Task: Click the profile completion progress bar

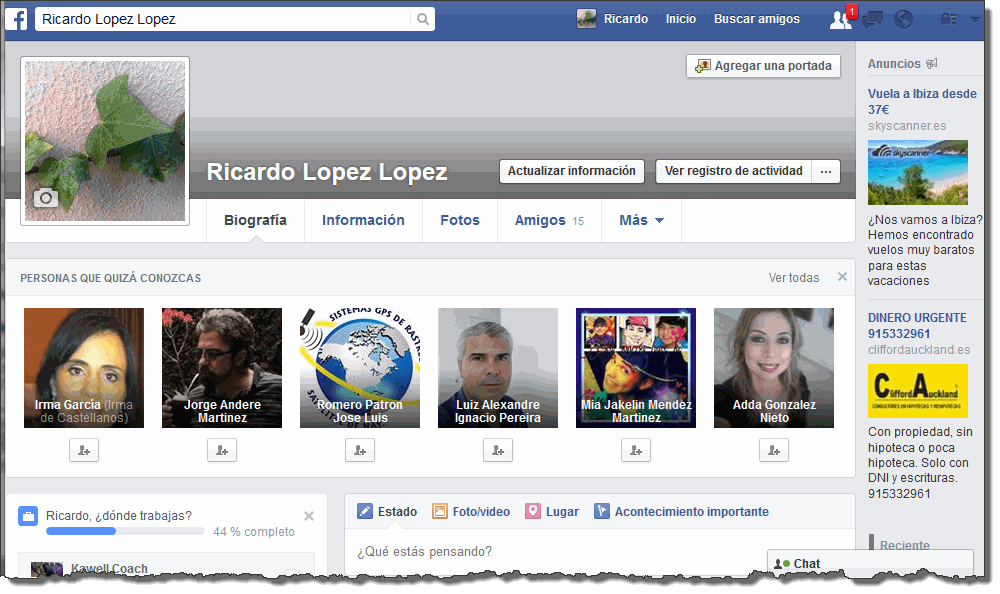Action: coord(124,532)
